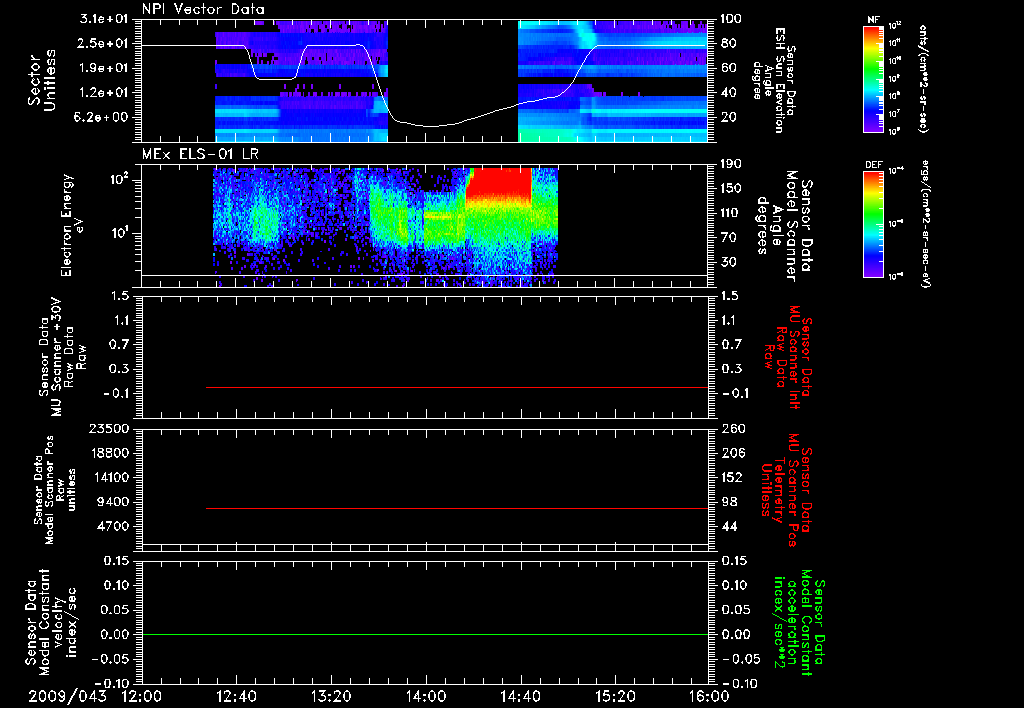Click the "14:40" time axis label
Viewport: 1024px width, 708px height.
[520, 696]
